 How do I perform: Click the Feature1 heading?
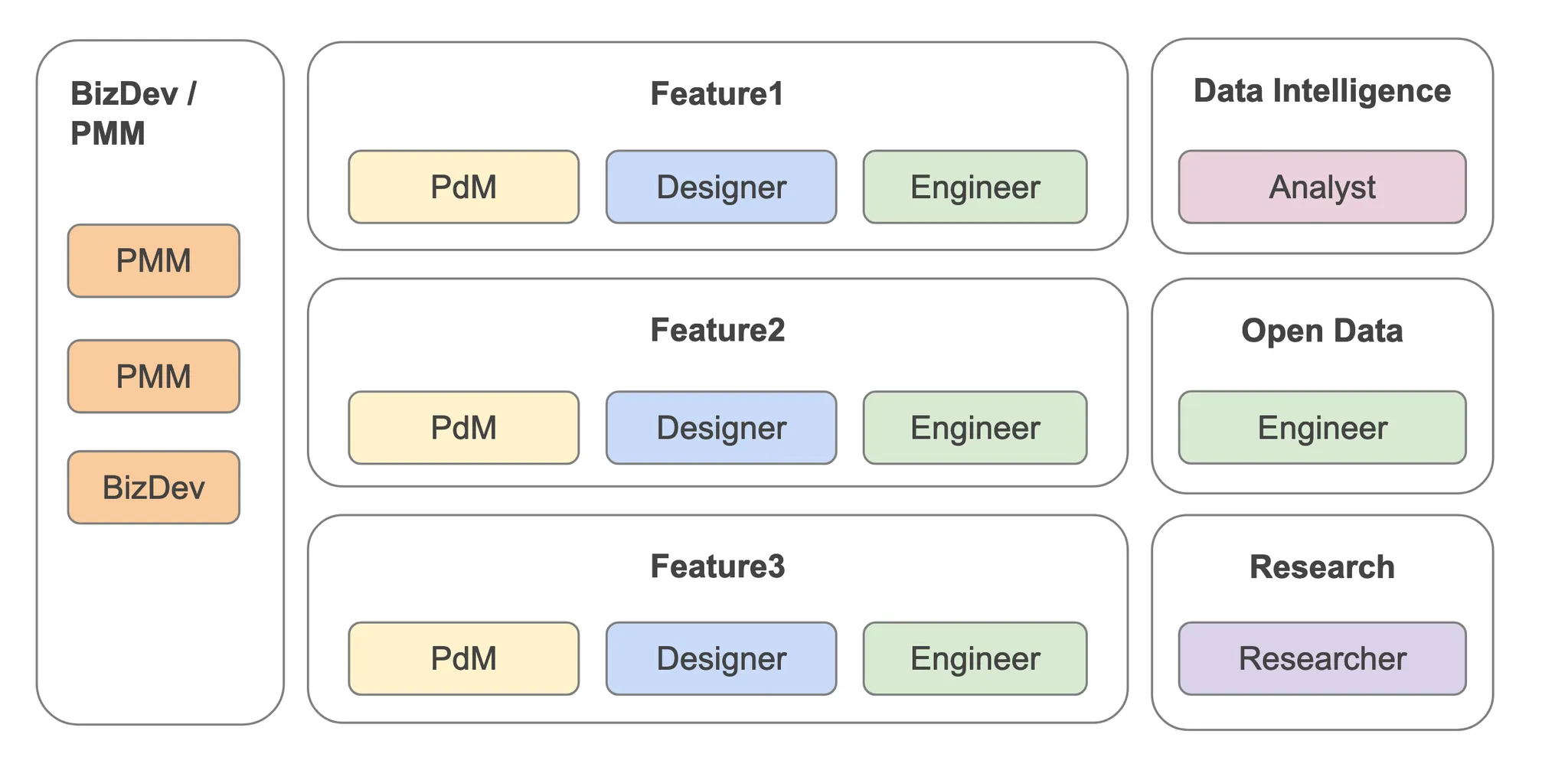tap(717, 94)
